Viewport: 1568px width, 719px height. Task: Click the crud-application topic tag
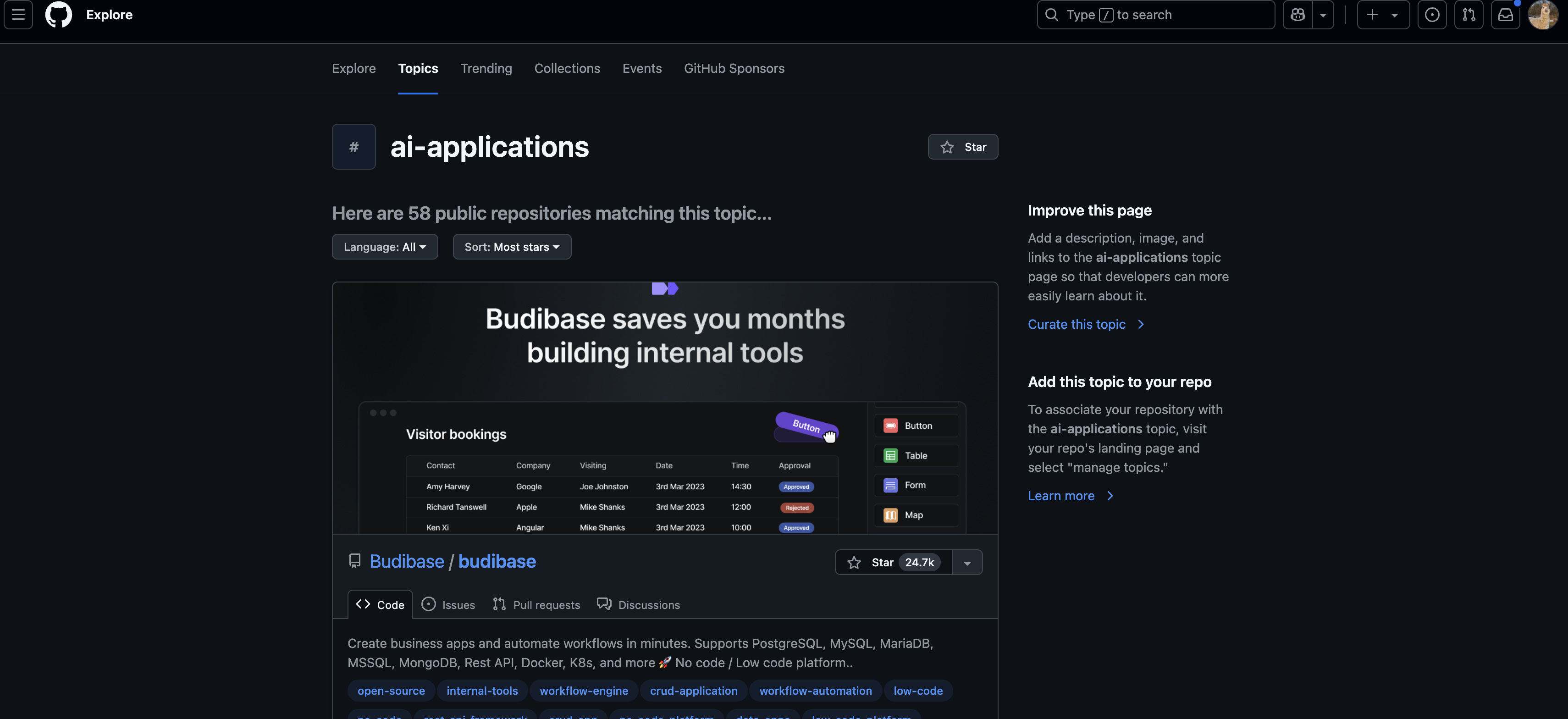coord(693,691)
